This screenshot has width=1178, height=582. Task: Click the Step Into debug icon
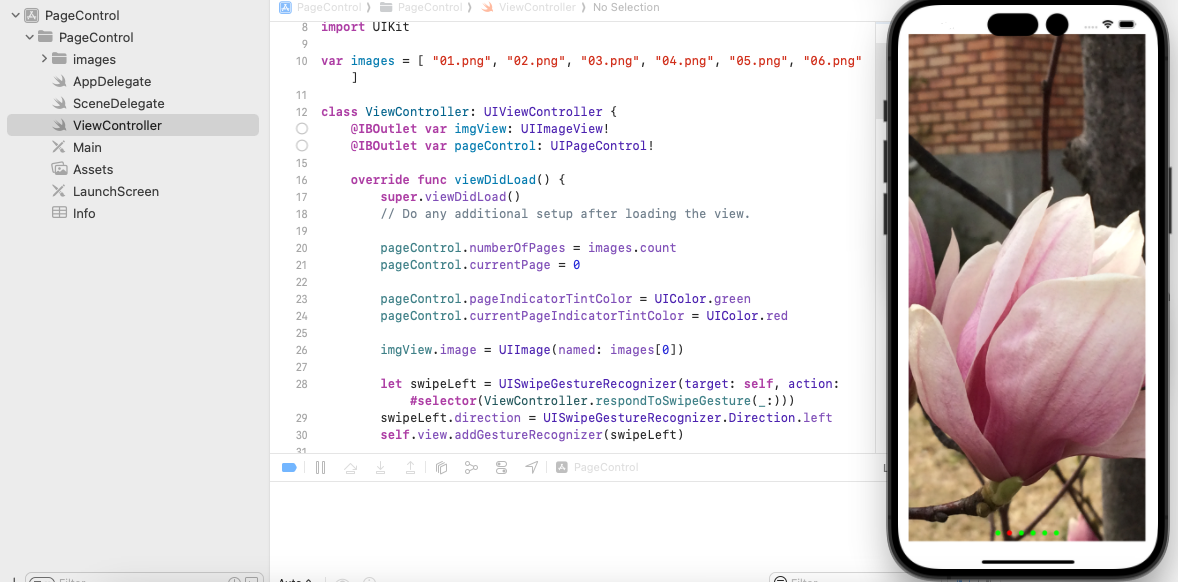(380, 468)
